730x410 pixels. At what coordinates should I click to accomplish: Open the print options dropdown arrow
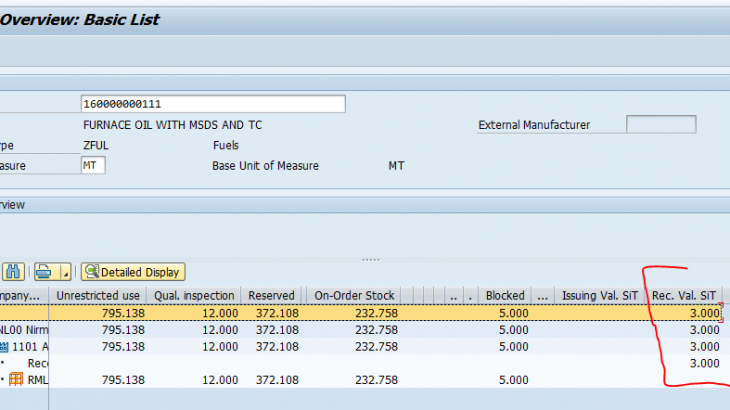(x=66, y=272)
